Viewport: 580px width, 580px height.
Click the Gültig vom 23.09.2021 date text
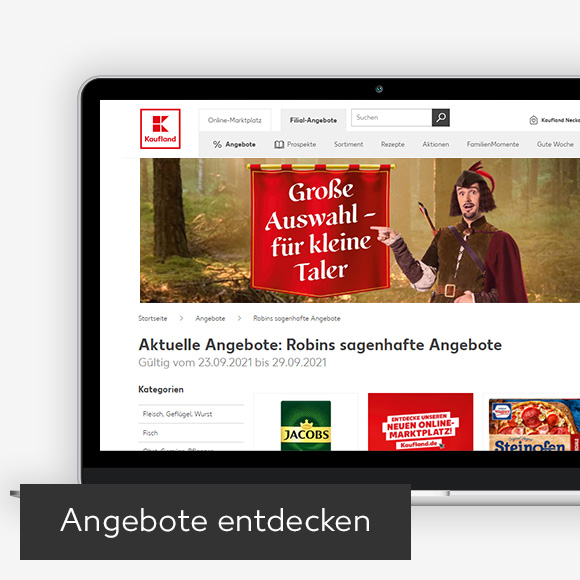pos(232,362)
